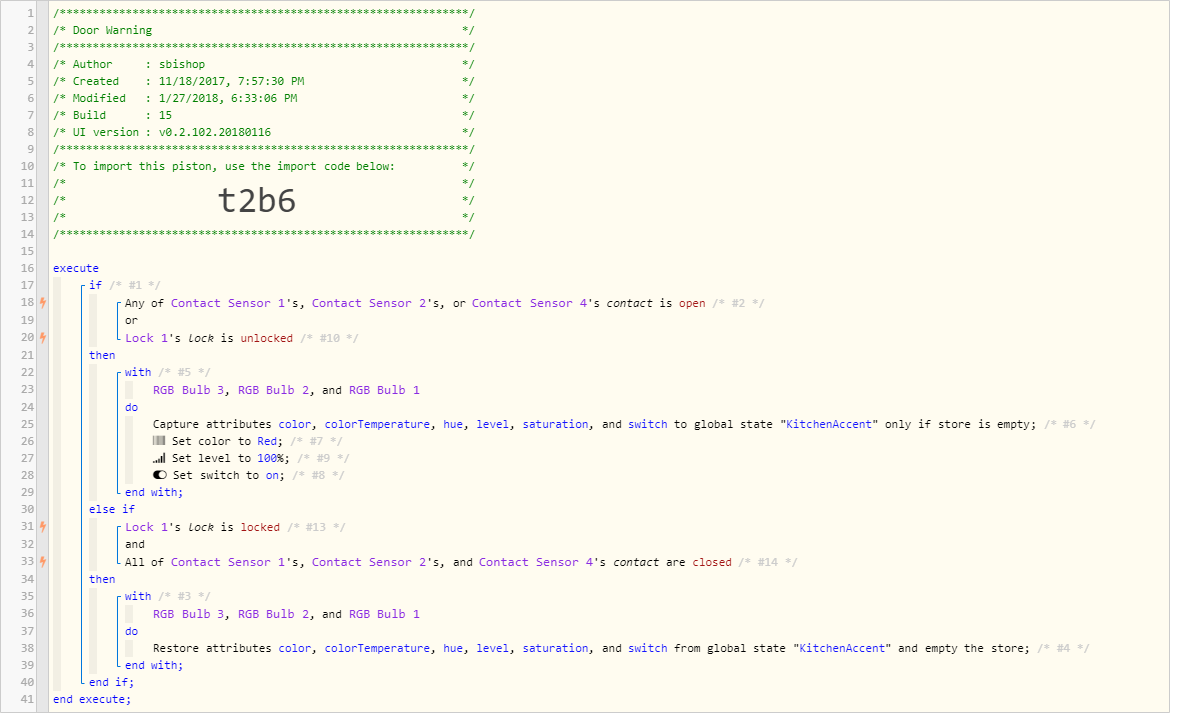Click the 'if' keyword on line 17
The width and height of the screenshot is (1178, 721).
(x=95, y=285)
